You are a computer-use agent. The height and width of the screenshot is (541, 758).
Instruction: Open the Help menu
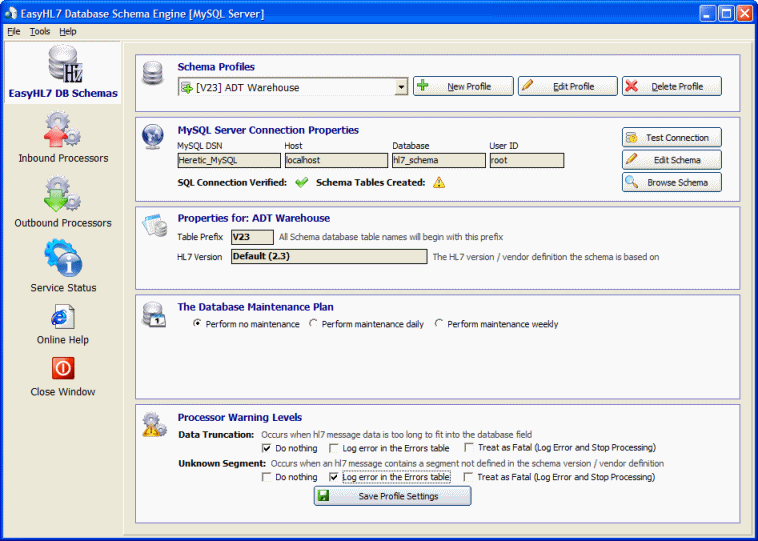pos(68,31)
